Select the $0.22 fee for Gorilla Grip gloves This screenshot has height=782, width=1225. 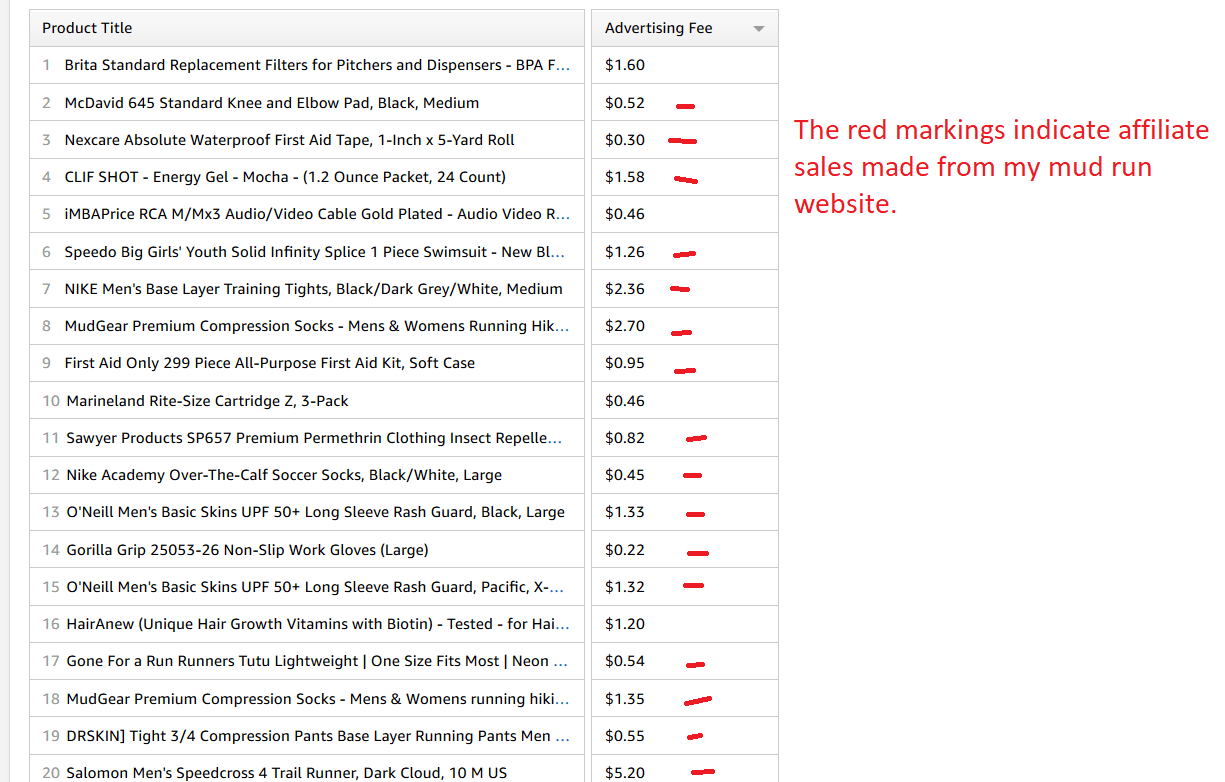[x=625, y=550]
